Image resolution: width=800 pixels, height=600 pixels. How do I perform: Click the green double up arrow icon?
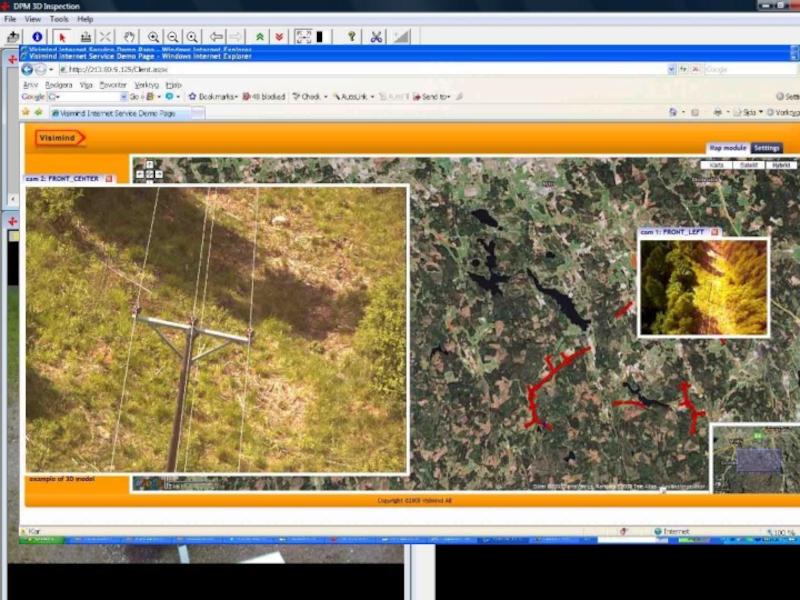coord(260,37)
